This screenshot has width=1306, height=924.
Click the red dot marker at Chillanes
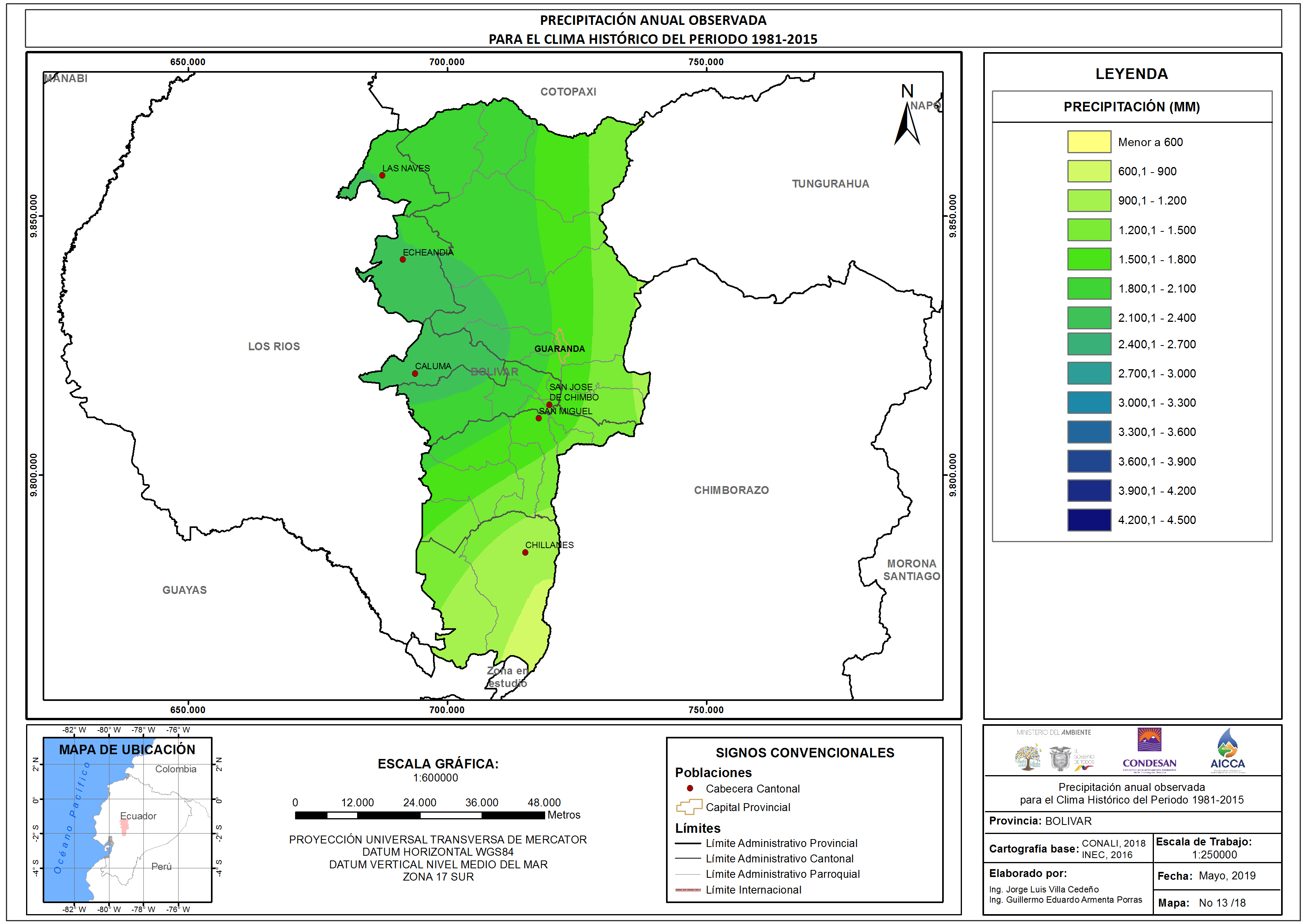point(525,552)
